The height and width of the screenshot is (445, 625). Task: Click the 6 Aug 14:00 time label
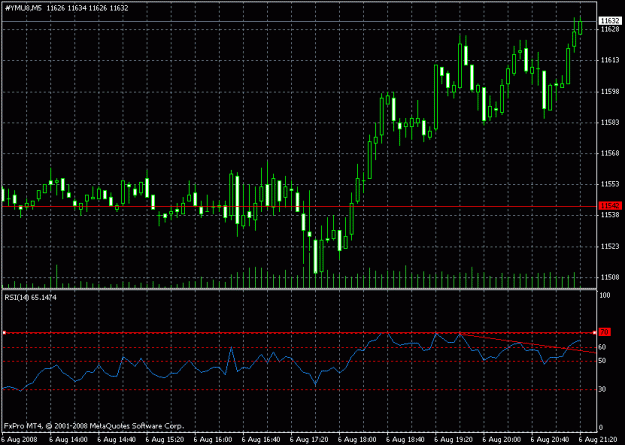coord(68,439)
